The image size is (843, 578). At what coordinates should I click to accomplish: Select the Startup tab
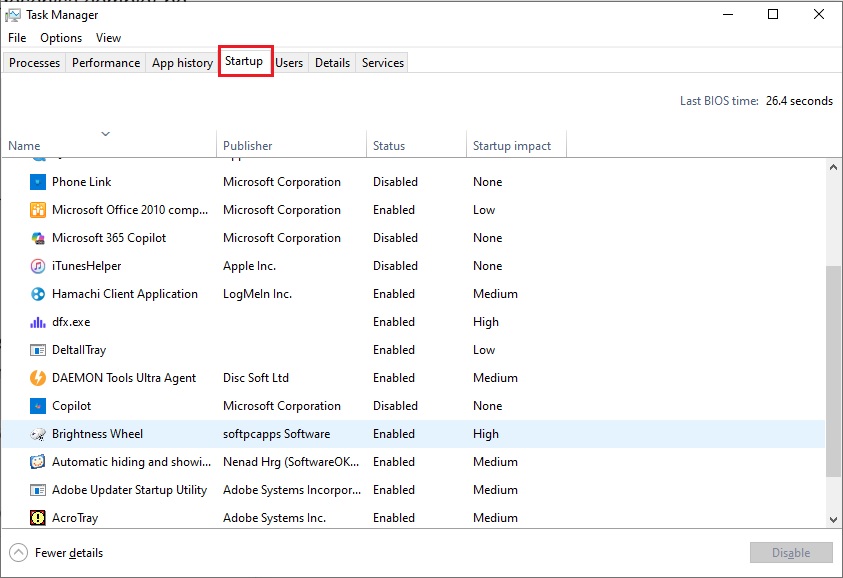(x=244, y=61)
